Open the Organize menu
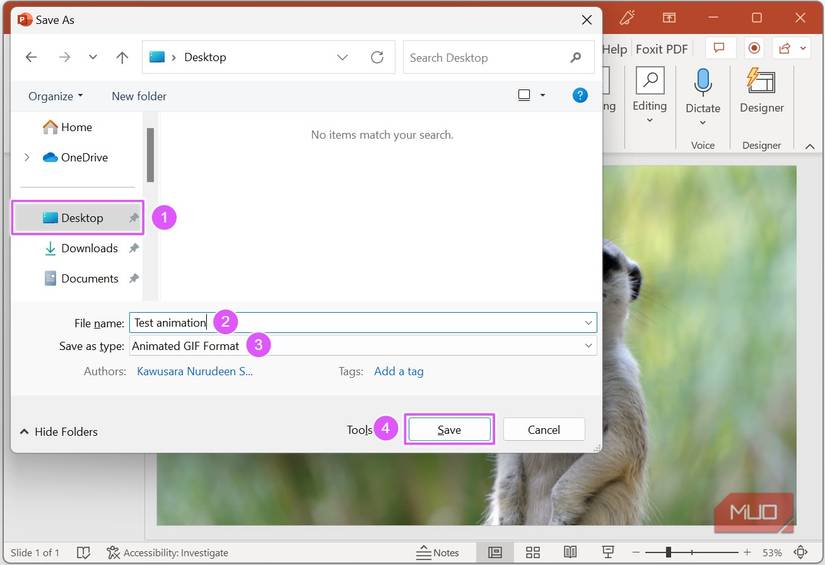This screenshot has width=825, height=565. pyautogui.click(x=55, y=96)
